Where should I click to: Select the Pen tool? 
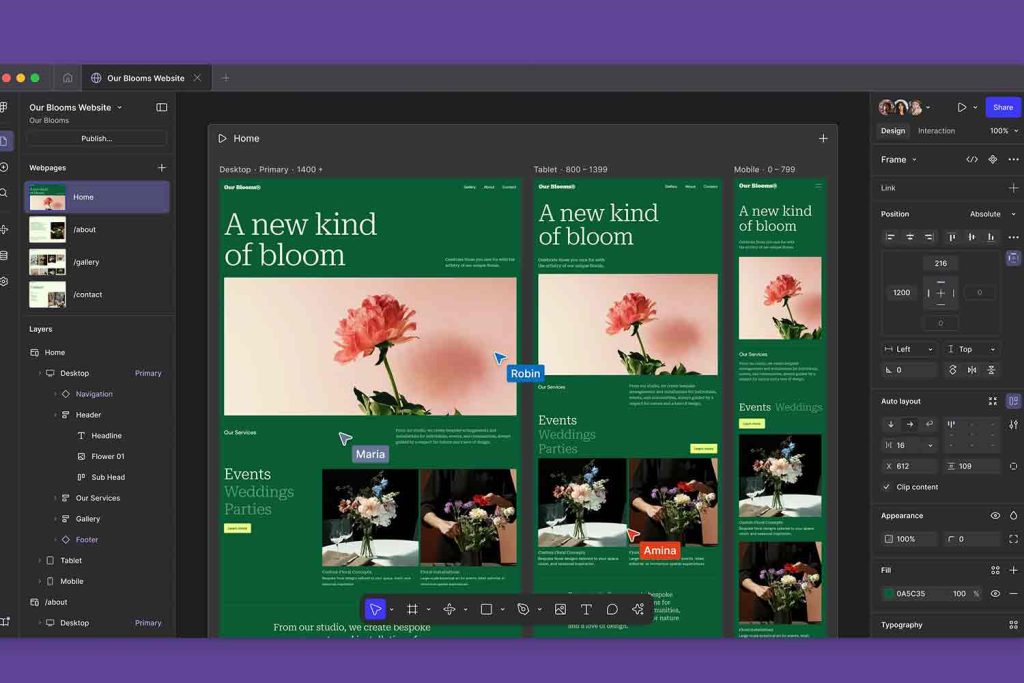click(x=523, y=609)
